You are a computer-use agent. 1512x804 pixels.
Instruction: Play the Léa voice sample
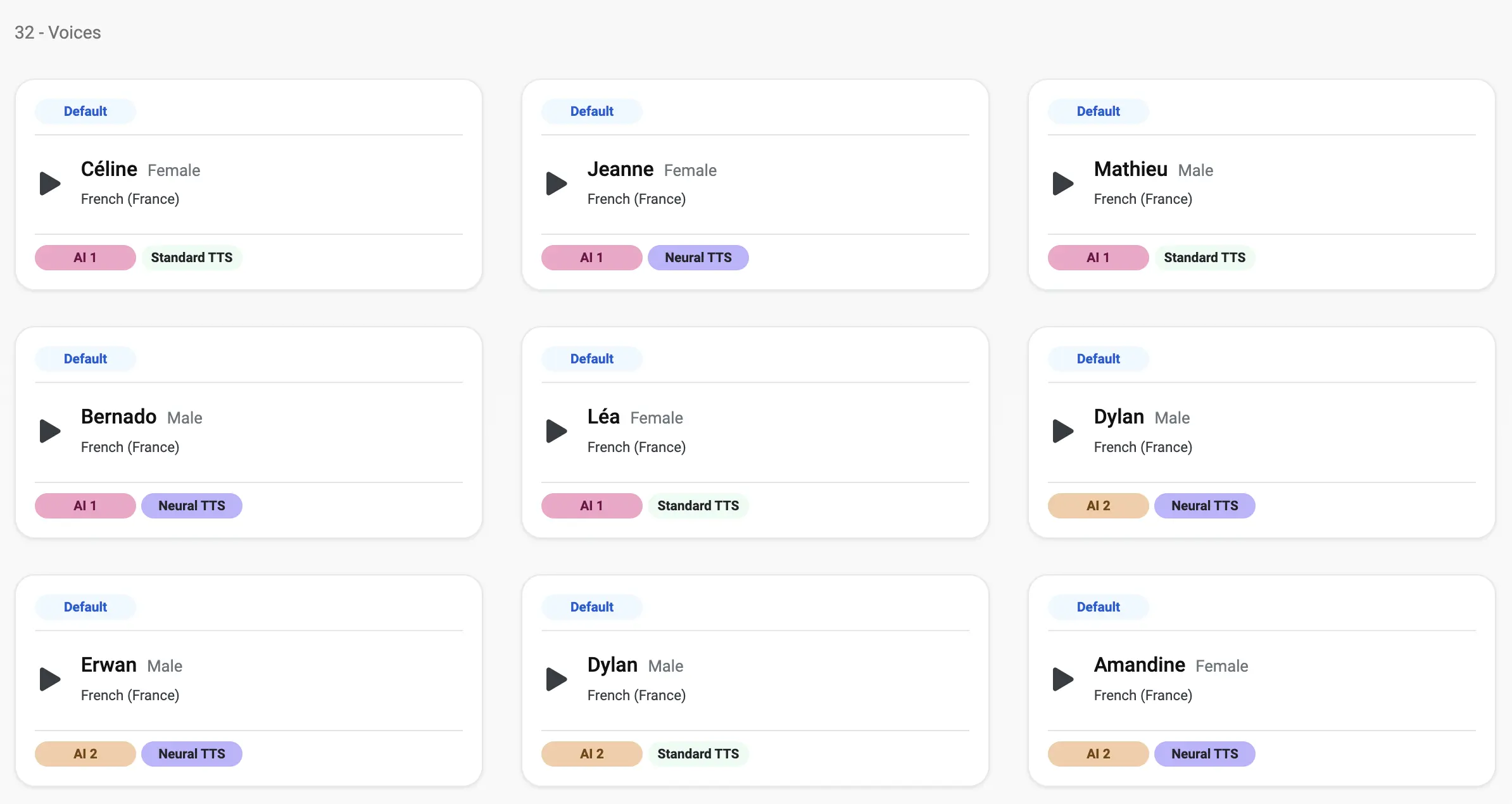coord(557,431)
